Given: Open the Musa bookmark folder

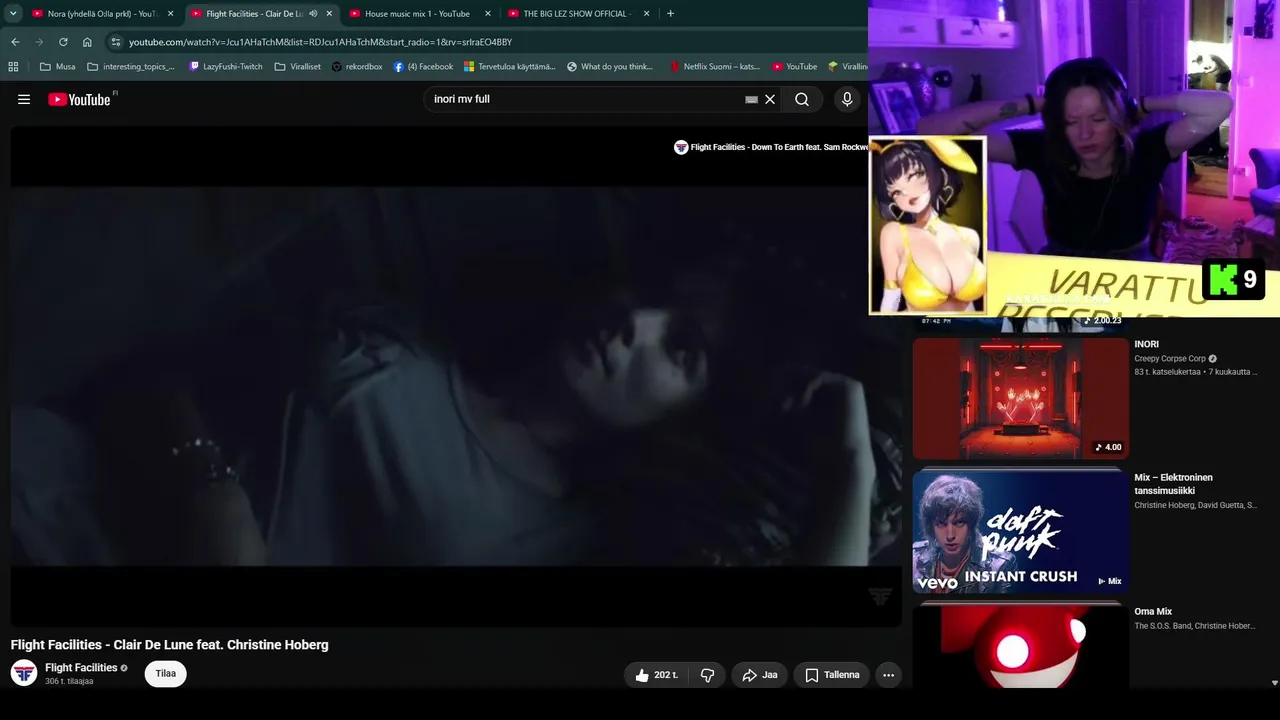Looking at the screenshot, I should tap(57, 67).
